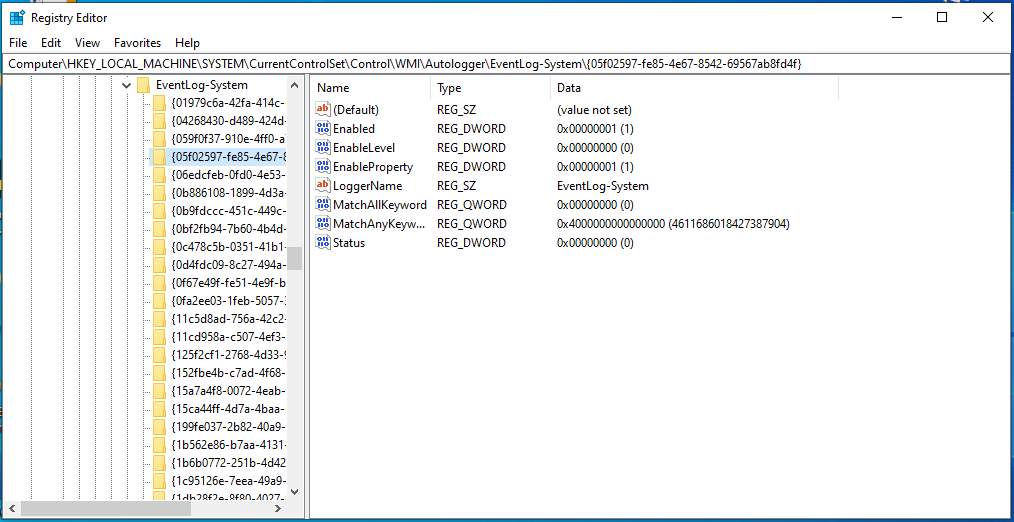Screen dimensions: 1014x522
Task: Select the Status DWORD value icon
Action: [x=323, y=243]
